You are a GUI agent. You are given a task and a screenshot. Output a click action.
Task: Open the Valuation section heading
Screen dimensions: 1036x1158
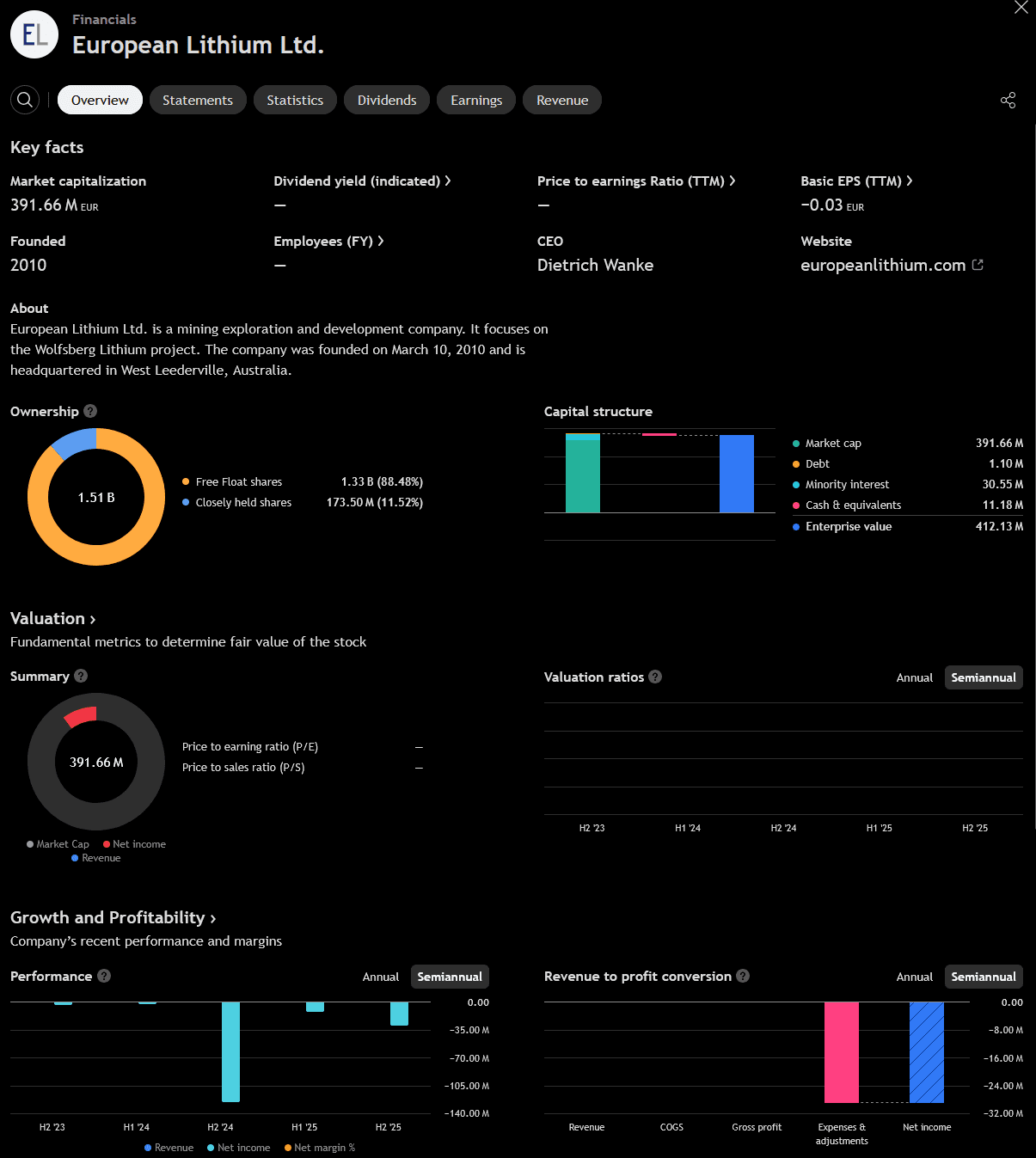point(53,618)
